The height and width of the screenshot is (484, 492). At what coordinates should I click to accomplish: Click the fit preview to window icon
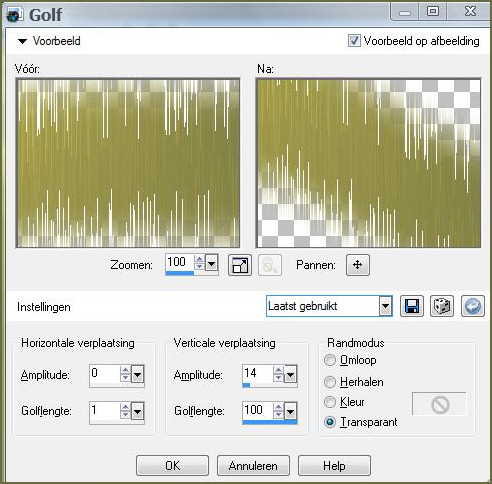click(240, 265)
